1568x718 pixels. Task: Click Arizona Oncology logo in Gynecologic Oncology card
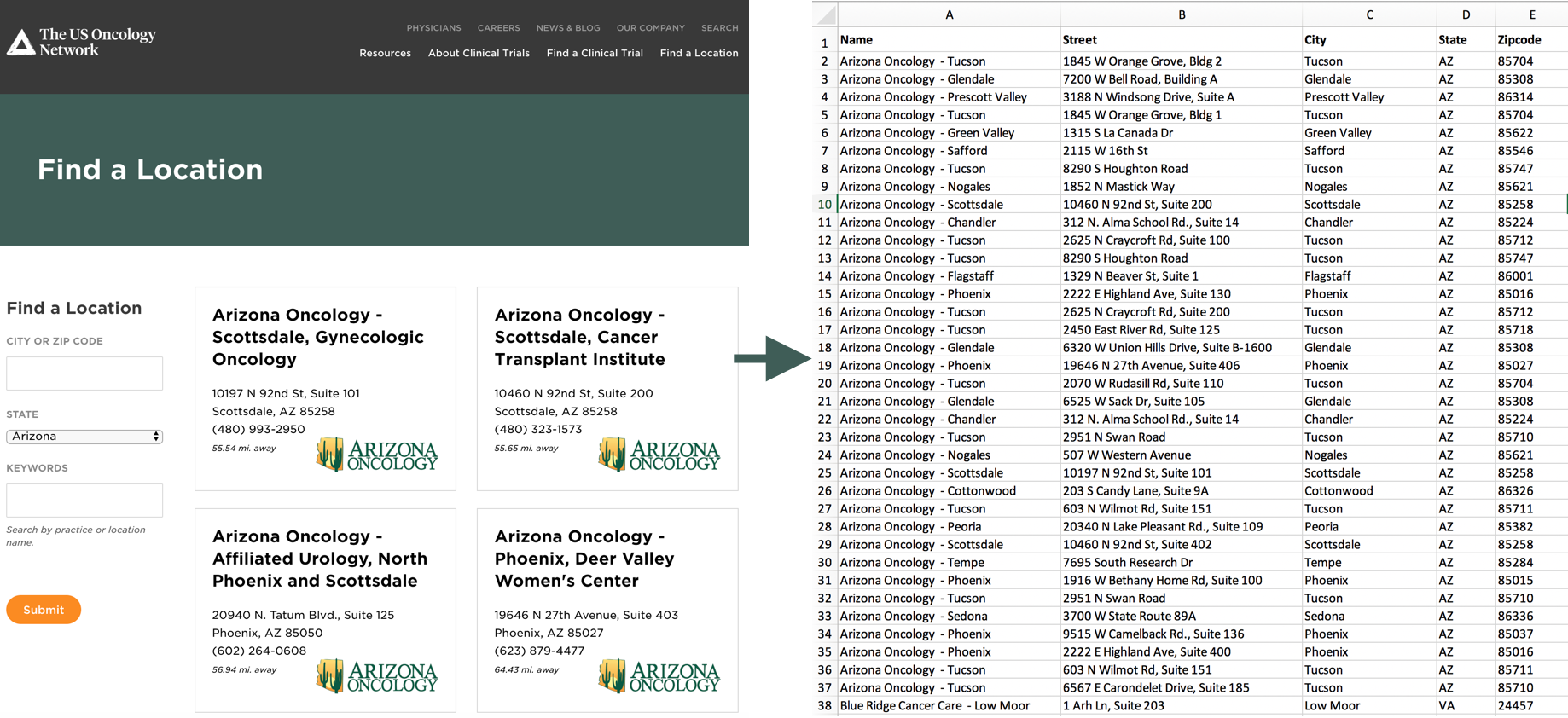tap(377, 455)
